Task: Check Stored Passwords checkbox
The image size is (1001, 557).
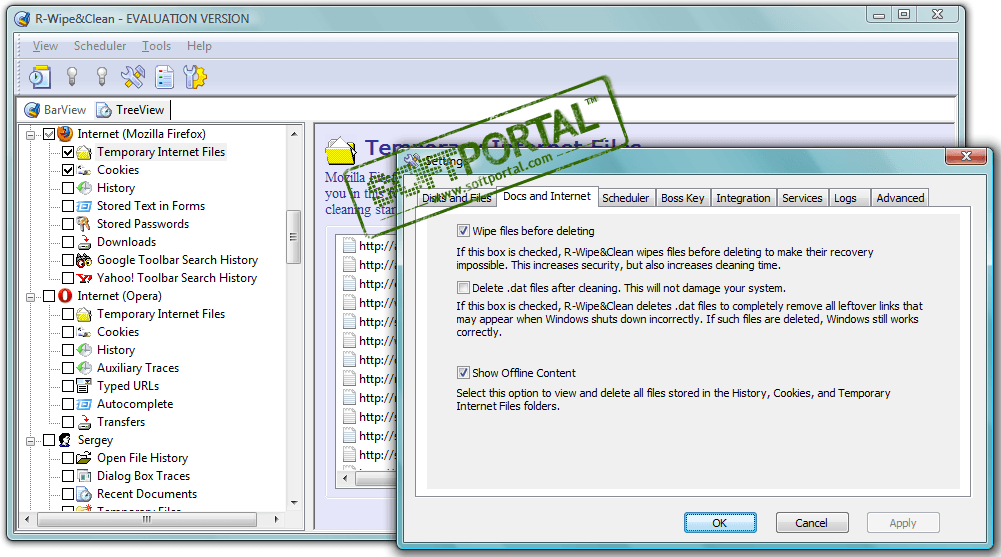Action: 68,224
